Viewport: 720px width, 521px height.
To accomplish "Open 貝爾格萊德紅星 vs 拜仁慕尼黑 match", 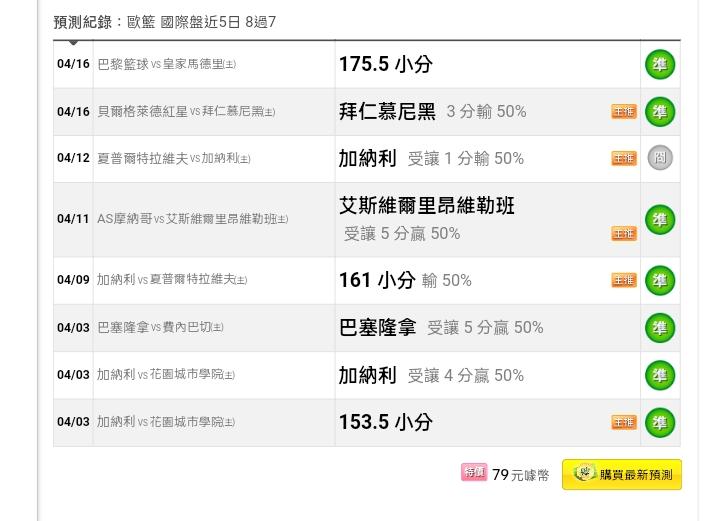I will point(186,112).
